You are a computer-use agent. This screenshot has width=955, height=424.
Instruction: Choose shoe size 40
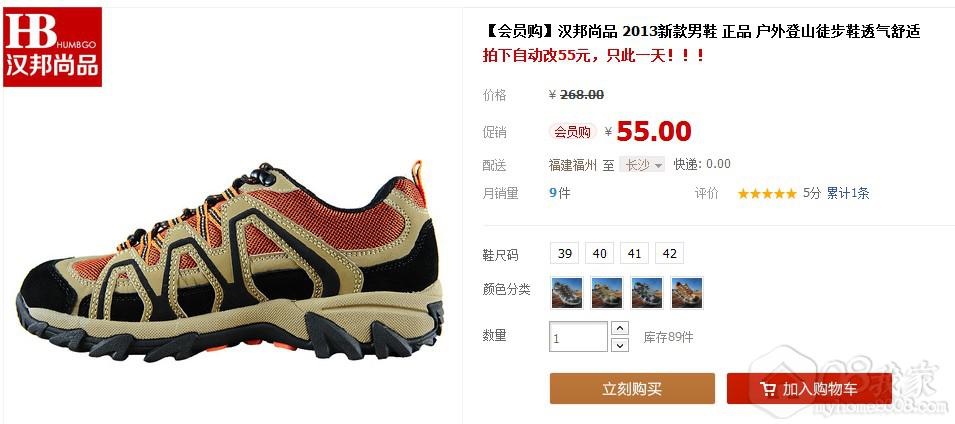[599, 253]
